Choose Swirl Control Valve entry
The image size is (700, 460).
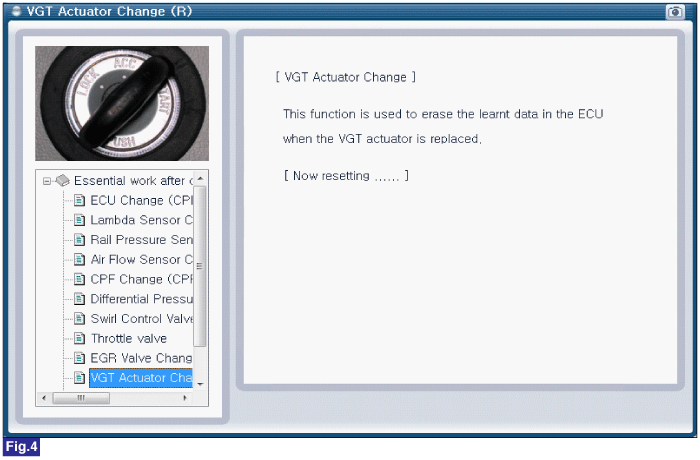click(x=141, y=318)
